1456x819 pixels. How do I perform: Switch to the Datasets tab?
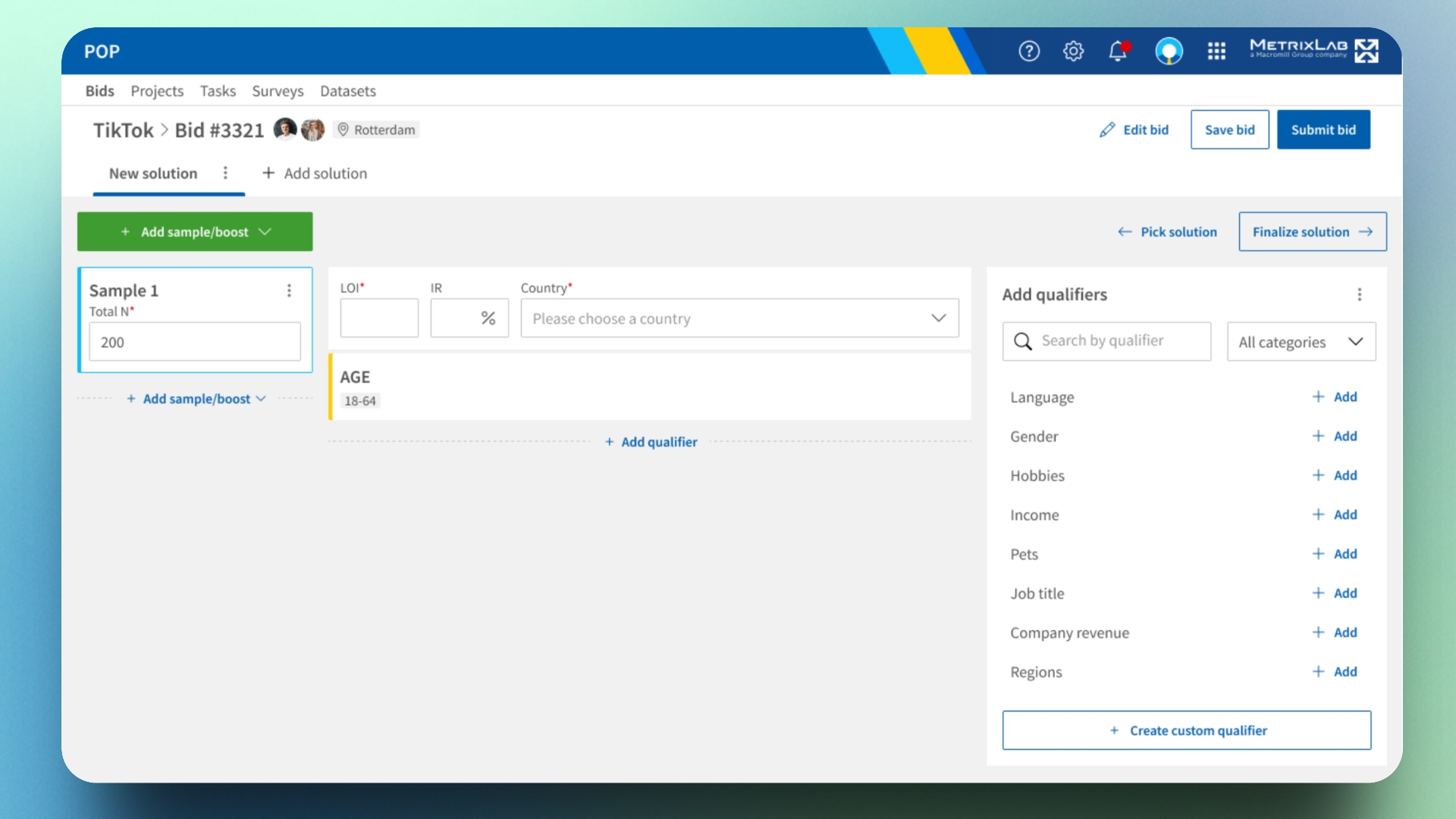[x=348, y=91]
